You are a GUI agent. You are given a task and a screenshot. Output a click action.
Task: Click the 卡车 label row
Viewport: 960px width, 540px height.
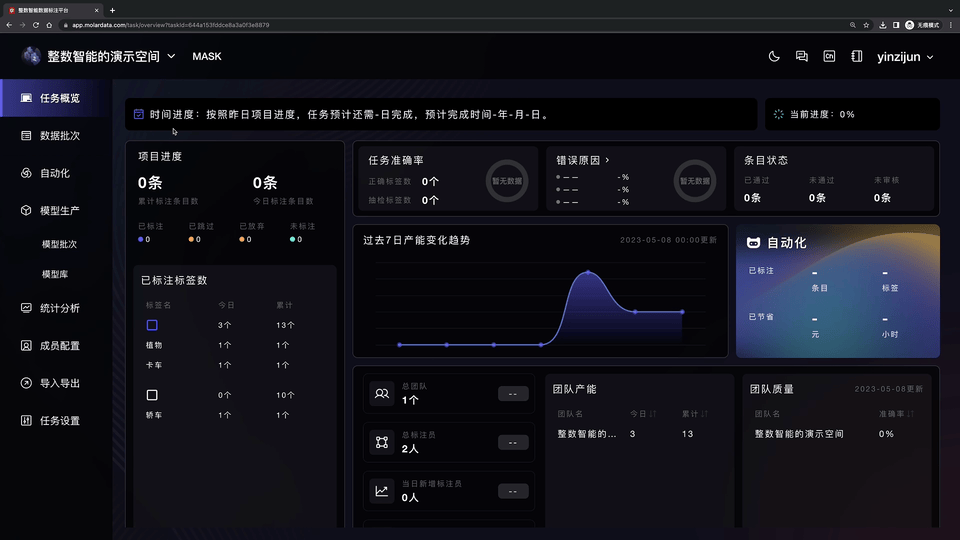(x=234, y=366)
